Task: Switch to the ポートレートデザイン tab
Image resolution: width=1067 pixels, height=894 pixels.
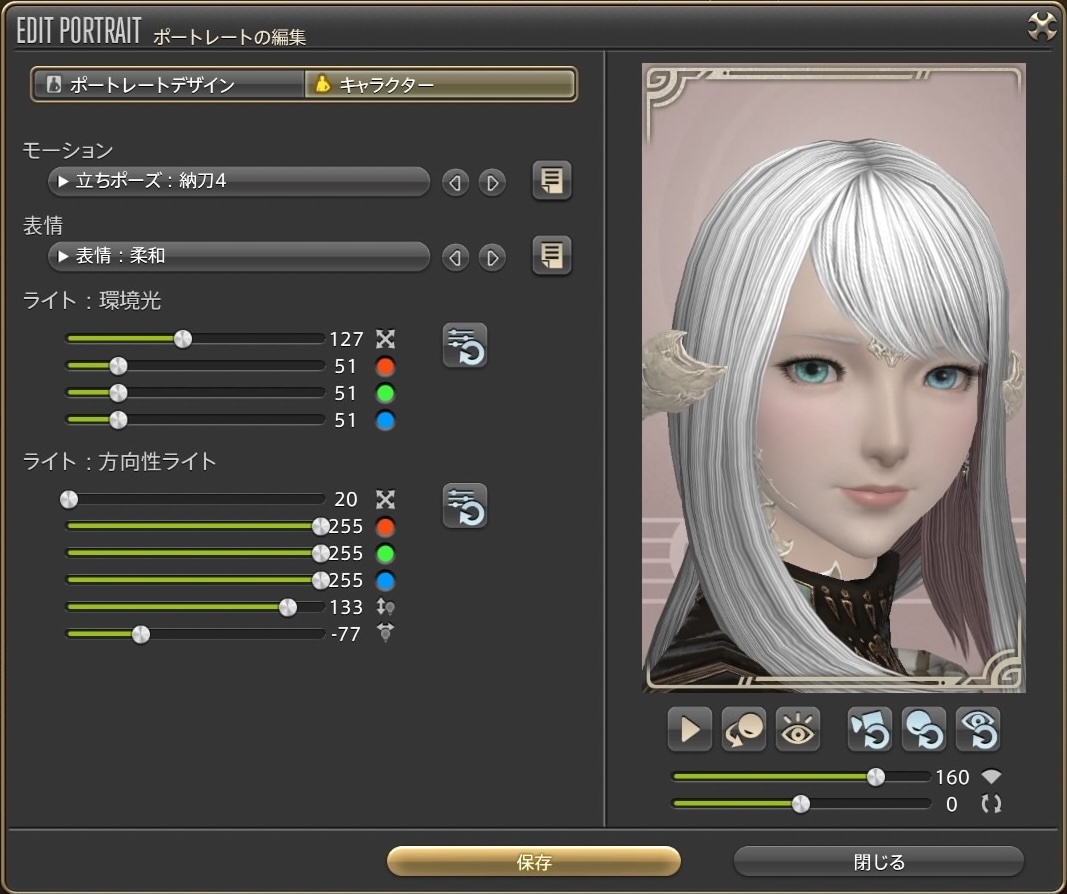Action: [x=167, y=85]
